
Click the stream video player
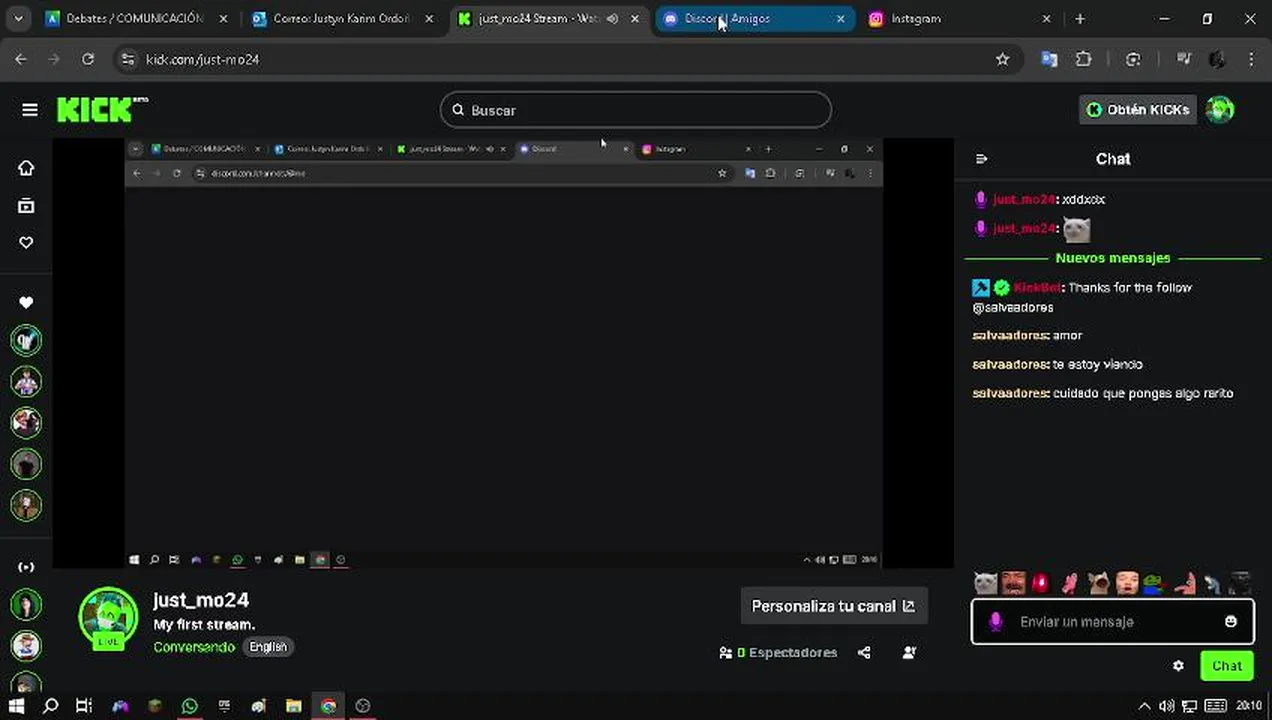point(503,354)
